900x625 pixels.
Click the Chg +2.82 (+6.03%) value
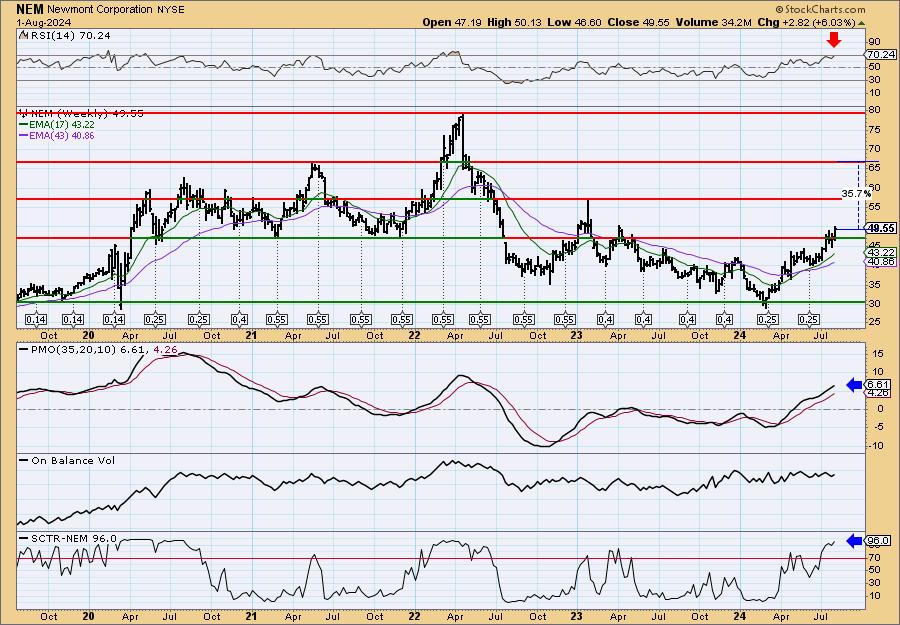[x=806, y=22]
